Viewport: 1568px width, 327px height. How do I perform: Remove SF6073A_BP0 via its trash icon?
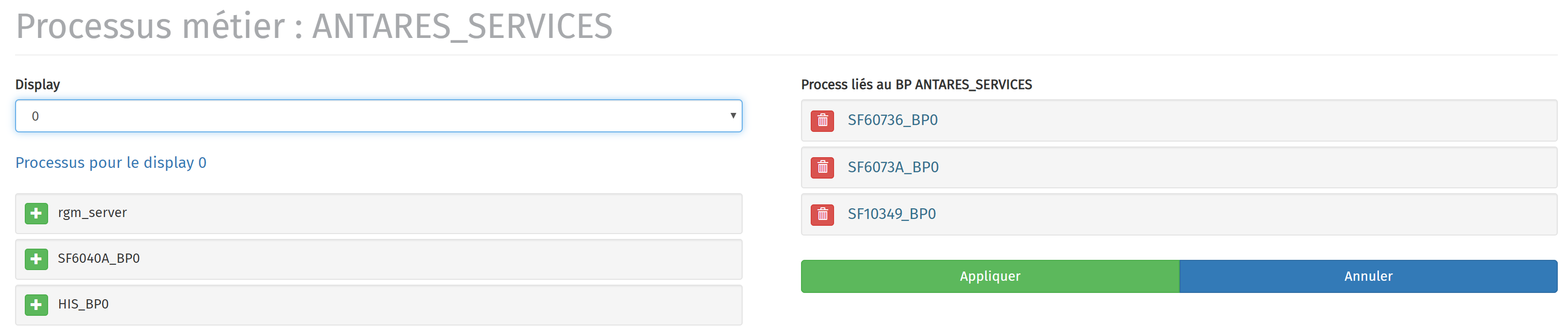[822, 167]
